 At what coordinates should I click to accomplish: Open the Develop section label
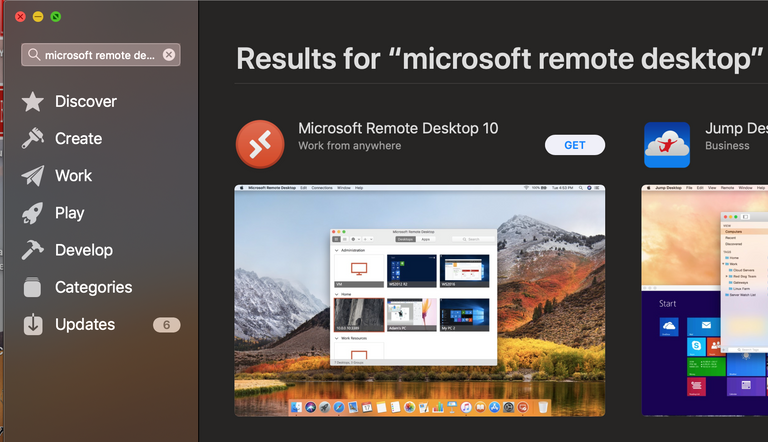click(x=84, y=250)
